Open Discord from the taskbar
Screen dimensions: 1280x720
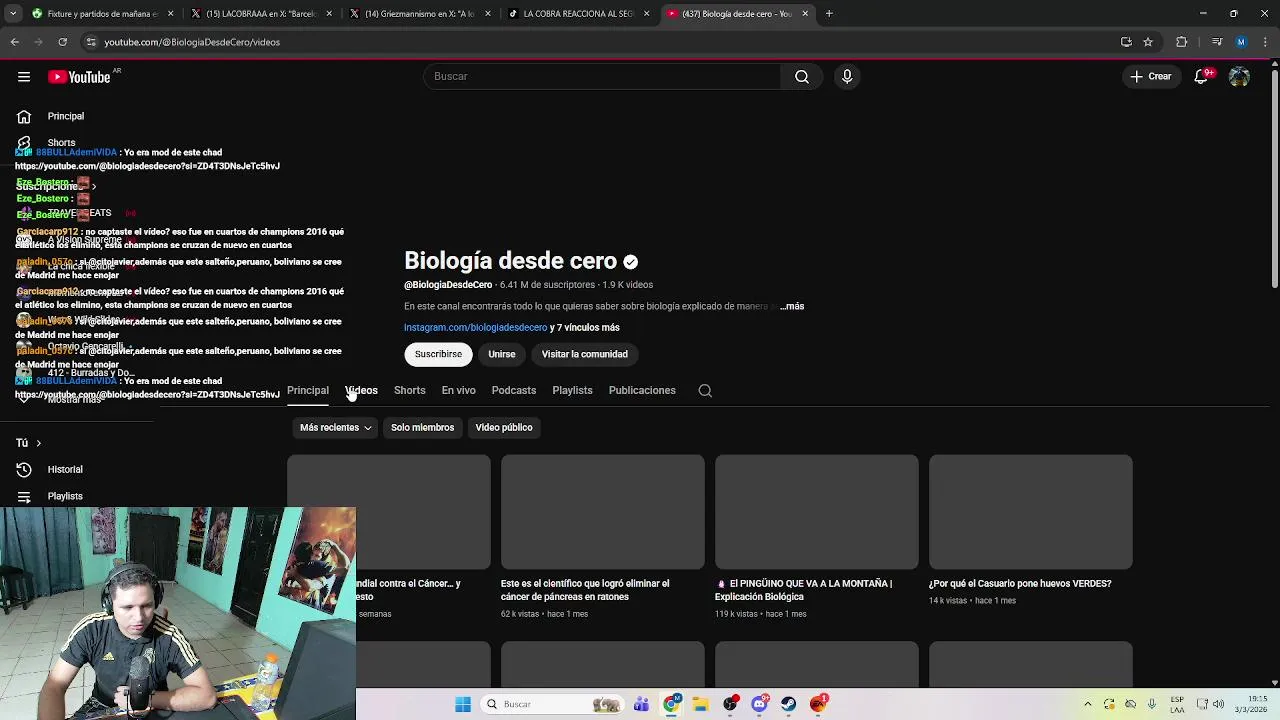click(x=760, y=704)
